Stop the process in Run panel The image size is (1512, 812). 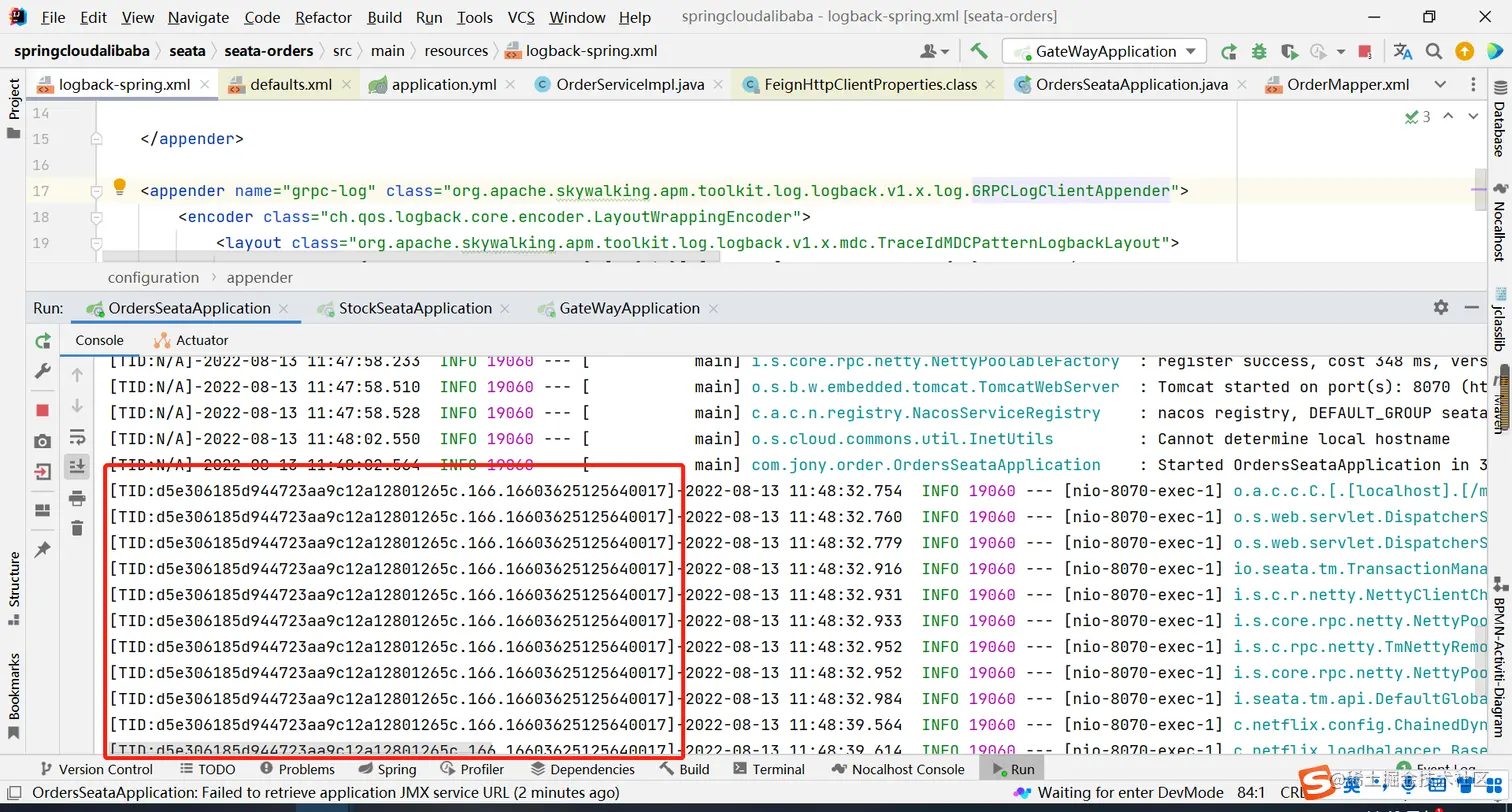42,410
